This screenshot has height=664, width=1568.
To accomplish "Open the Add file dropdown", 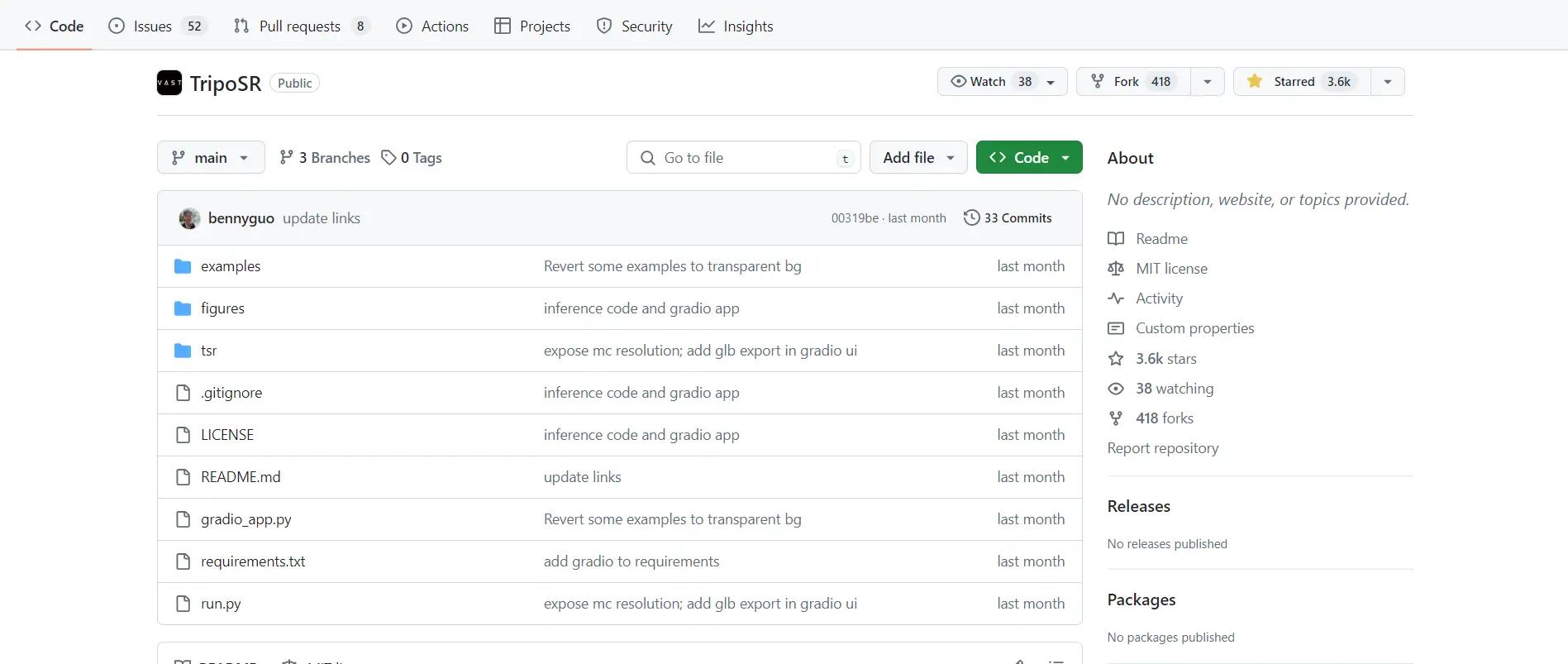I will point(918,157).
